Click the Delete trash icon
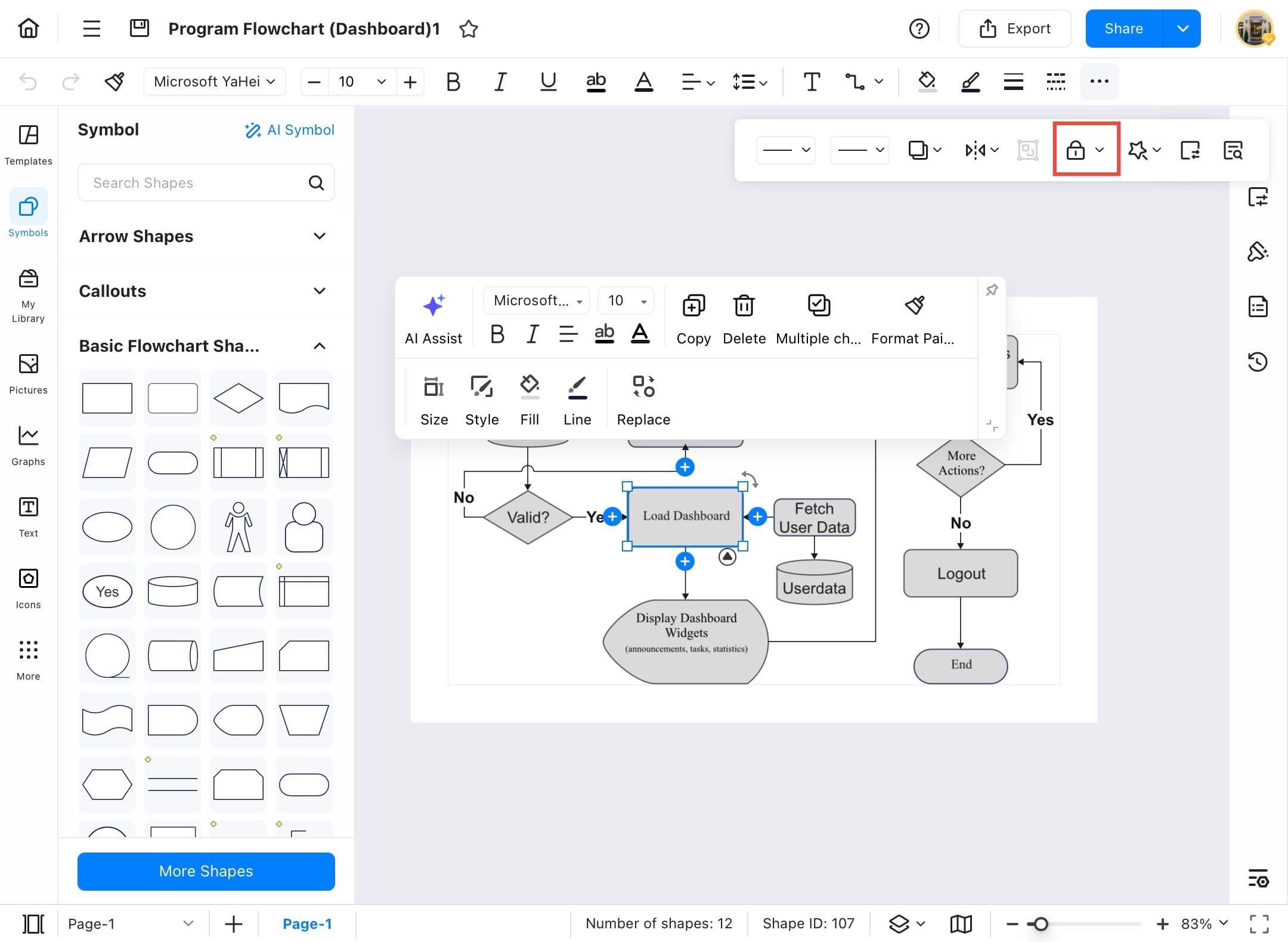This screenshot has width=1288, height=942. point(744,305)
